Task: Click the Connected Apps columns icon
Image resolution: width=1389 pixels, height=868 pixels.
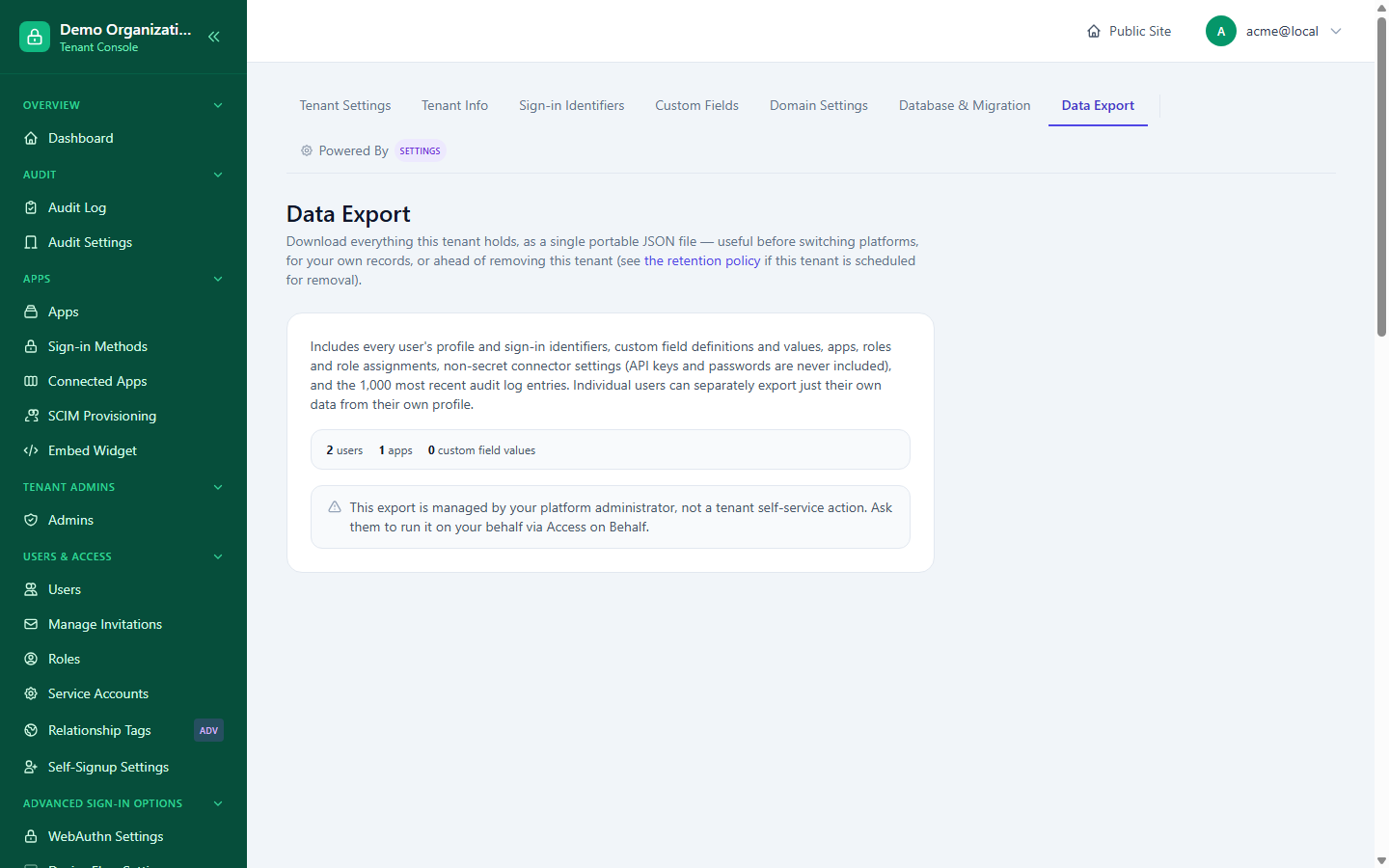Action: click(31, 381)
